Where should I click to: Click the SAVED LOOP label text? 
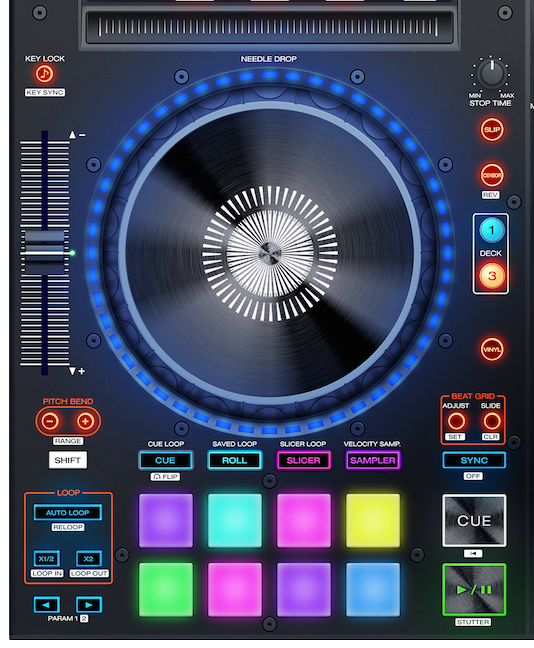coord(234,444)
